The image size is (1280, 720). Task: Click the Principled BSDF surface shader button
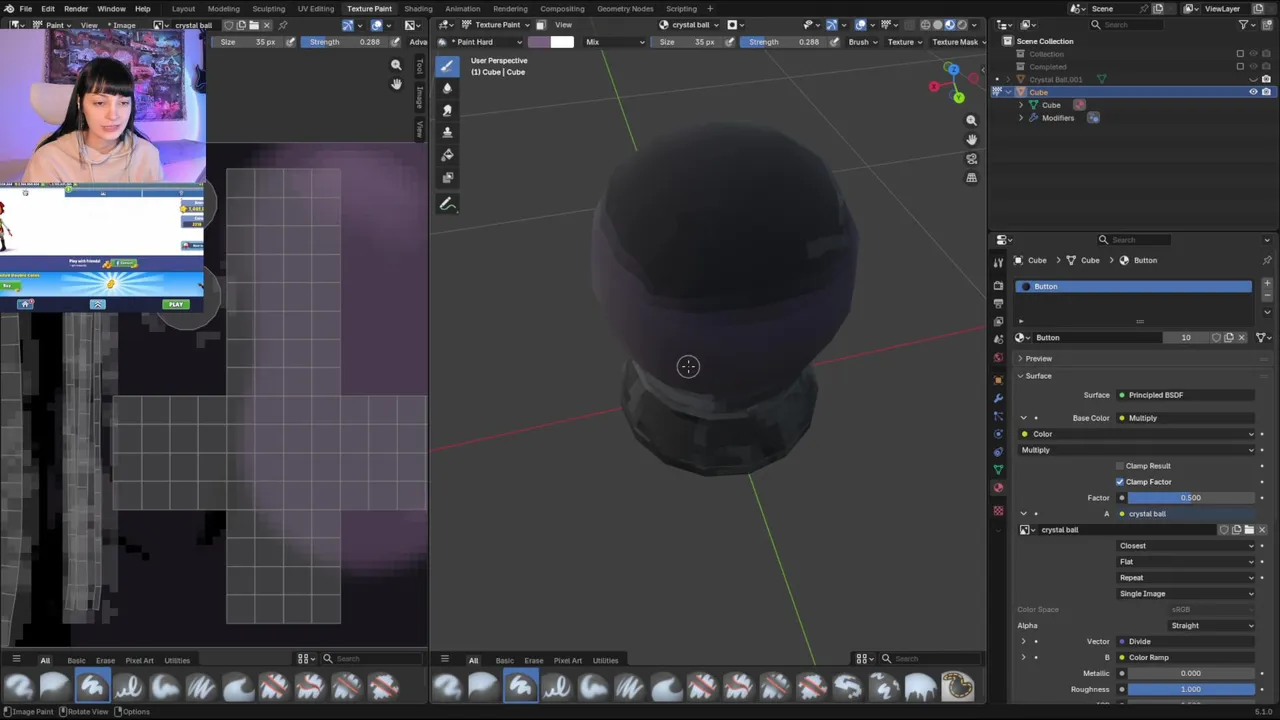[1186, 395]
